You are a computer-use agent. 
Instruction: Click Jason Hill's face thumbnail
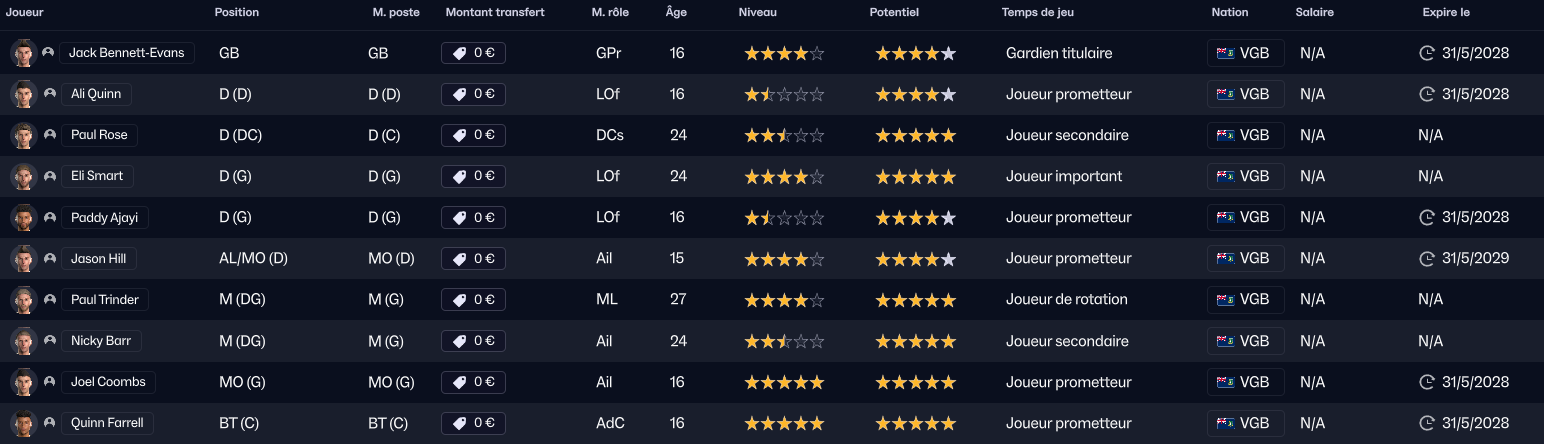pyautogui.click(x=23, y=258)
